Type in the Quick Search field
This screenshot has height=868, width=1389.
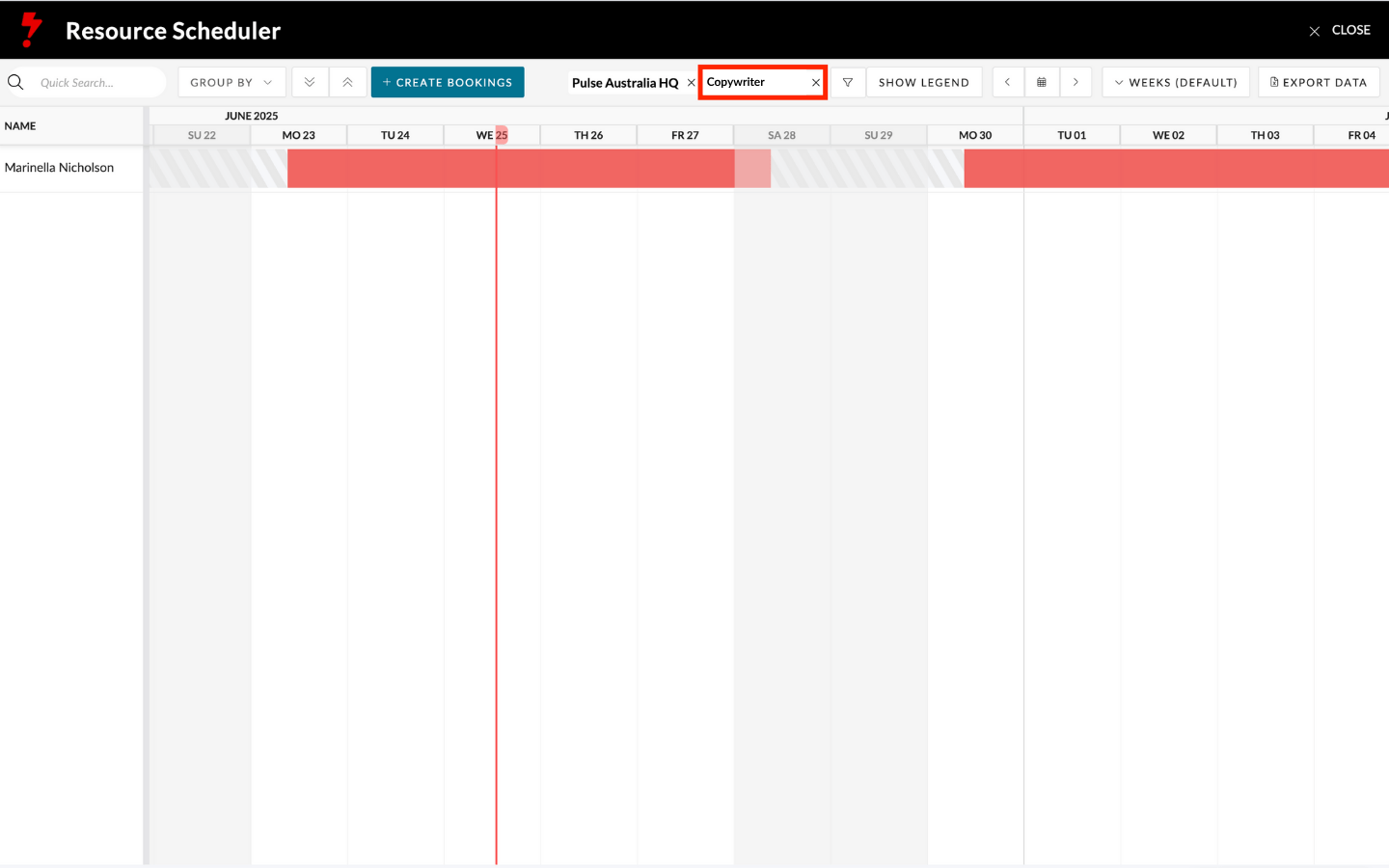pyautogui.click(x=96, y=82)
